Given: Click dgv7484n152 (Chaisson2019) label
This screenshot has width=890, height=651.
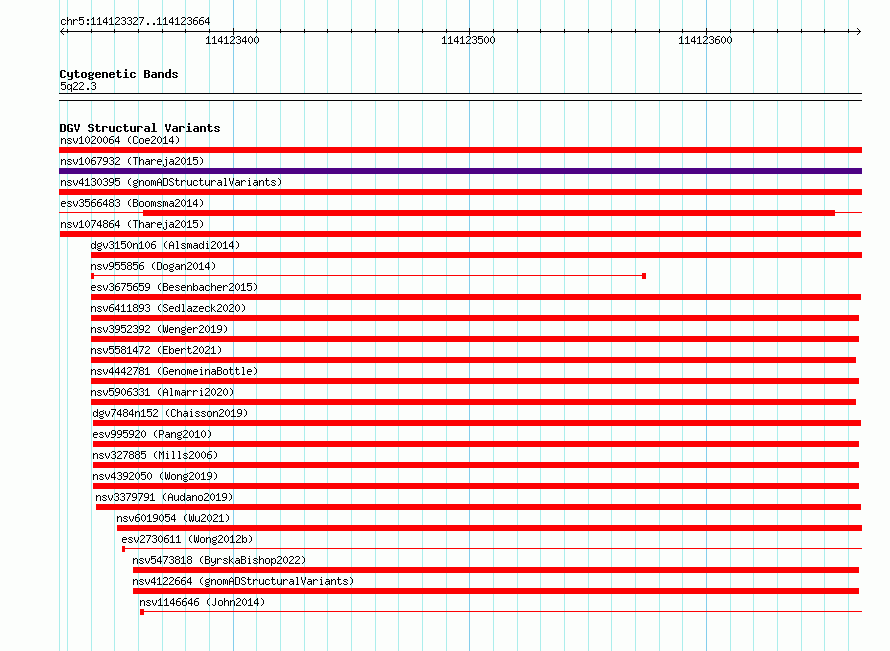Looking at the screenshot, I should click(170, 413).
